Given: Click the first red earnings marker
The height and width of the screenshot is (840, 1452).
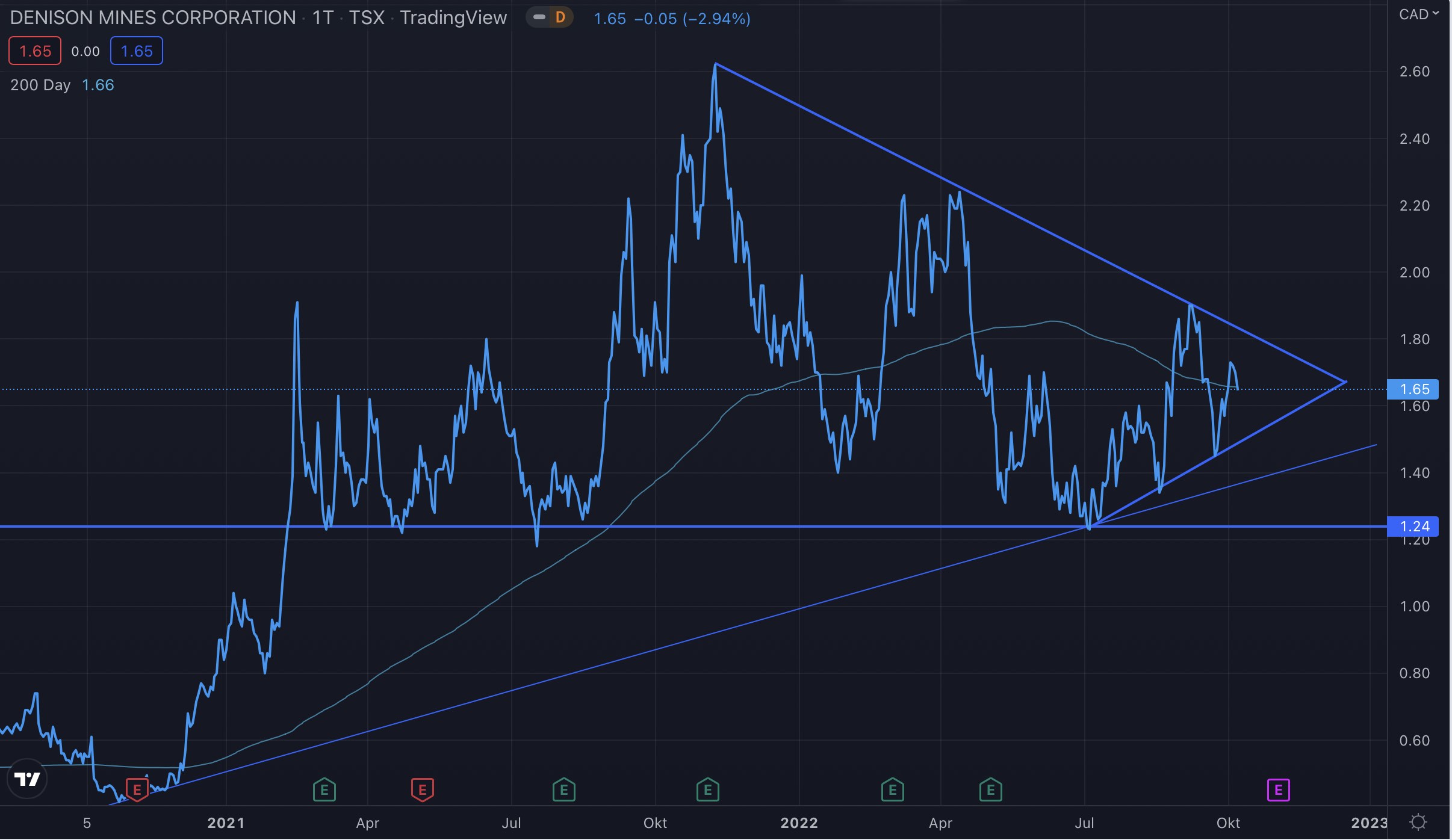Looking at the screenshot, I should pyautogui.click(x=137, y=789).
